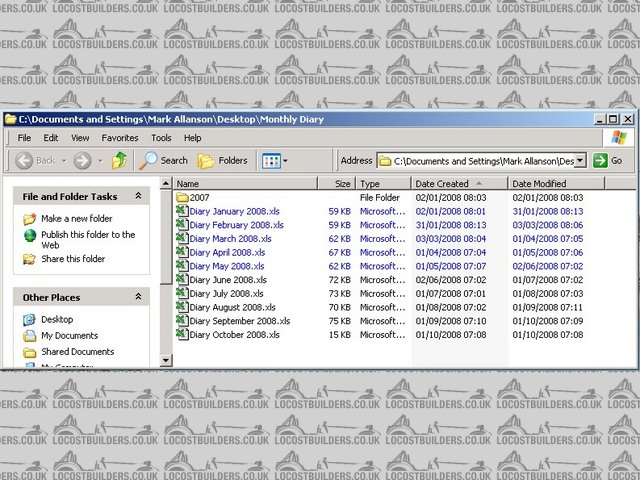Screen dimensions: 640x480
Task: Open the File menu
Action: 24,138
